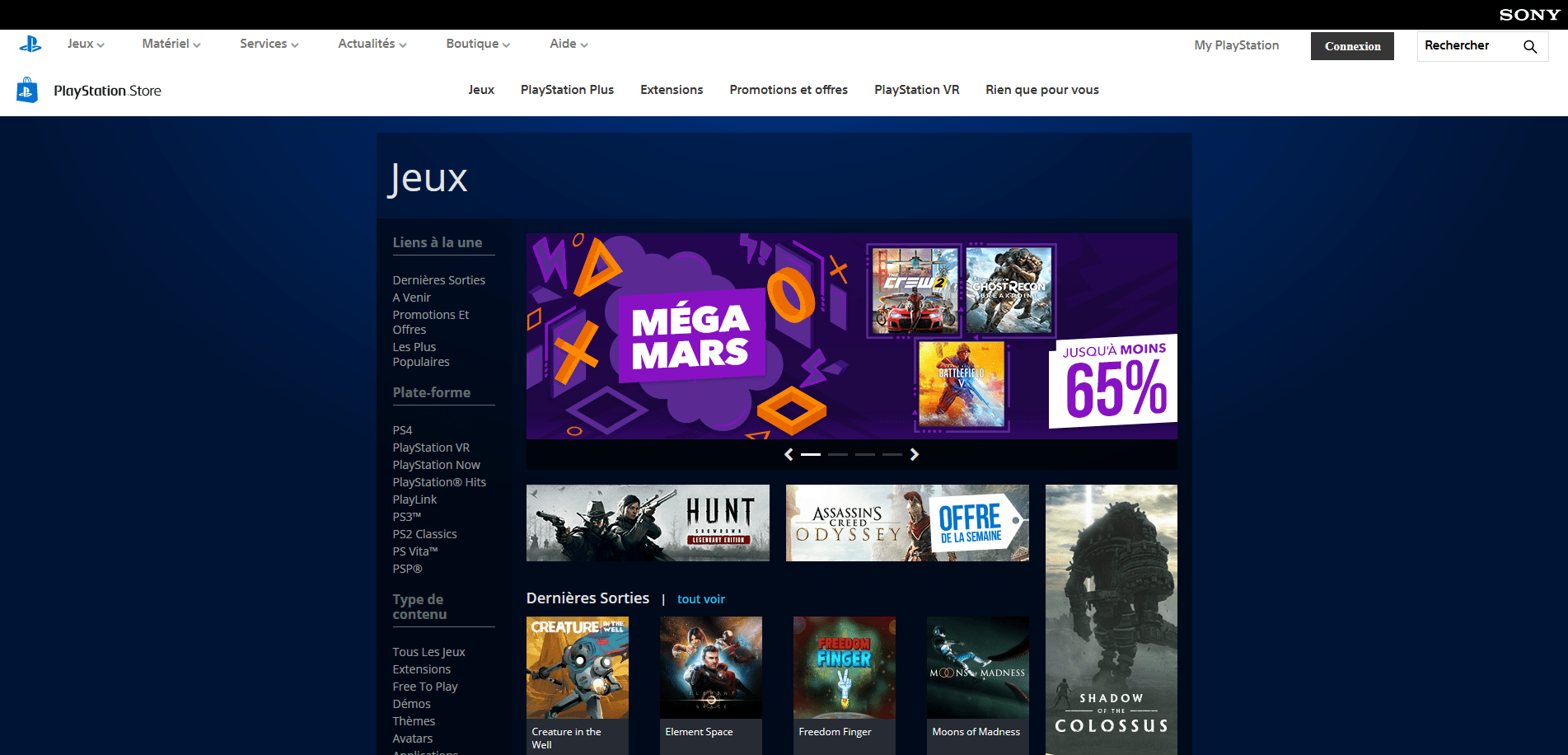1568x755 pixels.
Task: Filter by PS3™ platform
Action: (407, 517)
